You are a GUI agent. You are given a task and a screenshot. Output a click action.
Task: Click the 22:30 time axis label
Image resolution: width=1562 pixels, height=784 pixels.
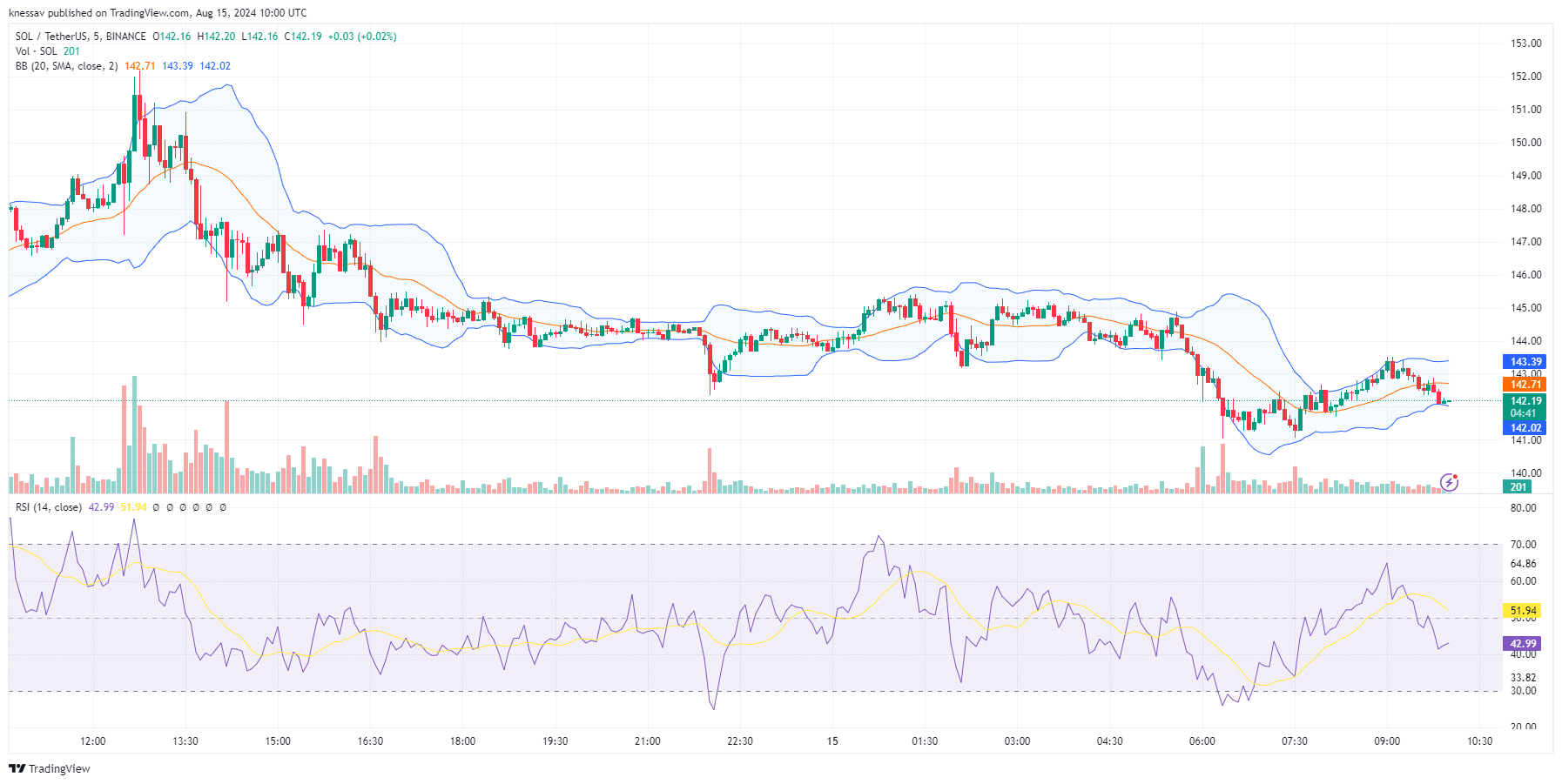739,741
